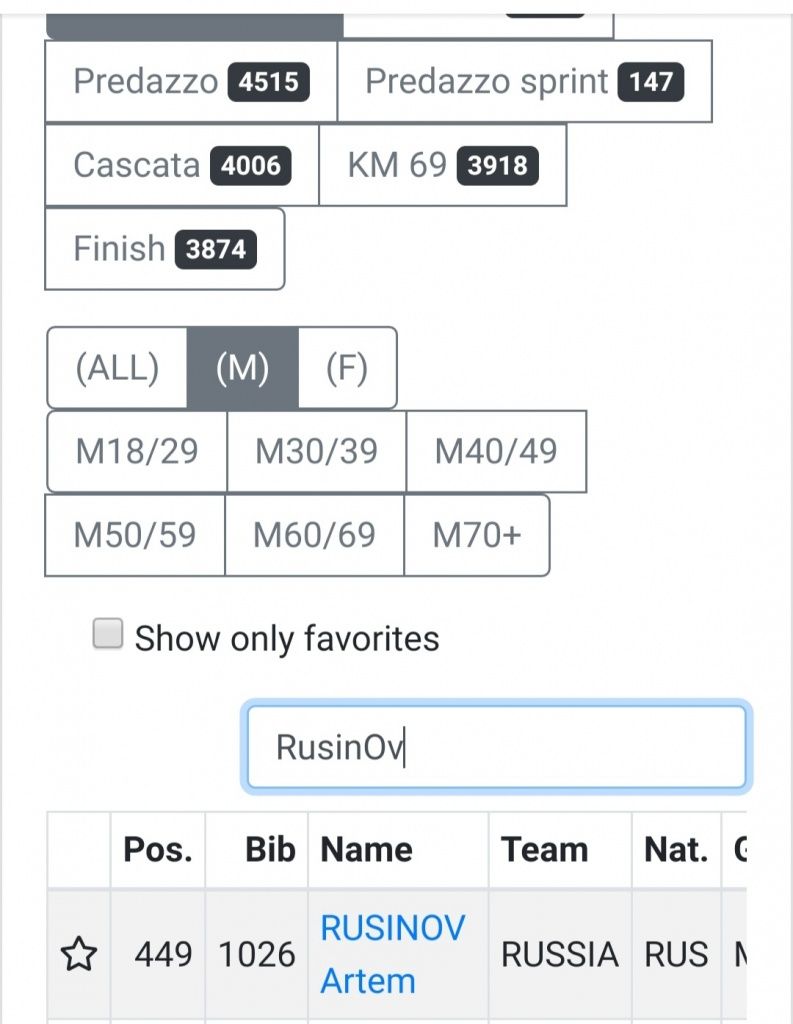Pick the M40/49 age group
793x1024 pixels.
pyautogui.click(x=495, y=451)
